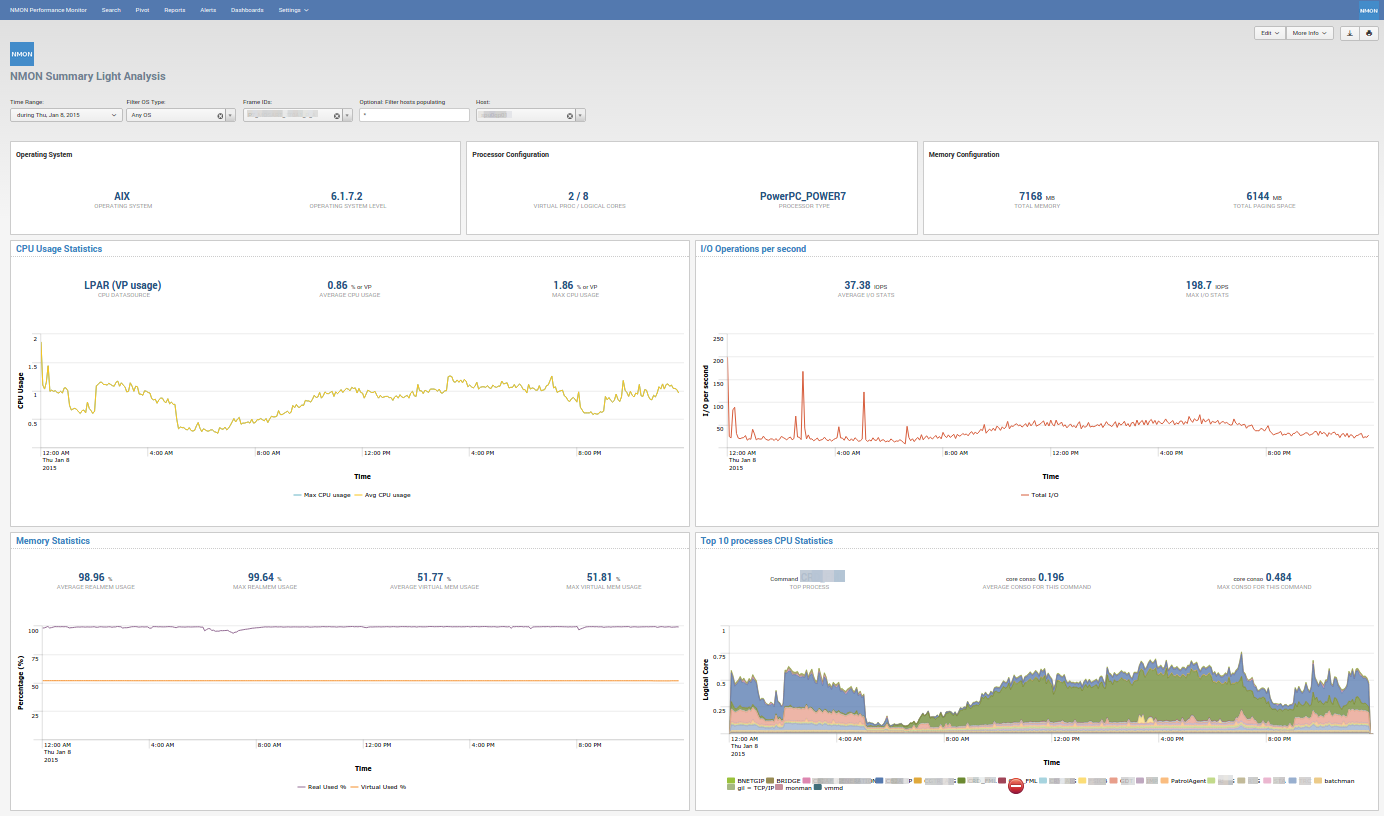Toggle batchman legend entry
Viewport: 1384px width, 816px height.
1334,780
